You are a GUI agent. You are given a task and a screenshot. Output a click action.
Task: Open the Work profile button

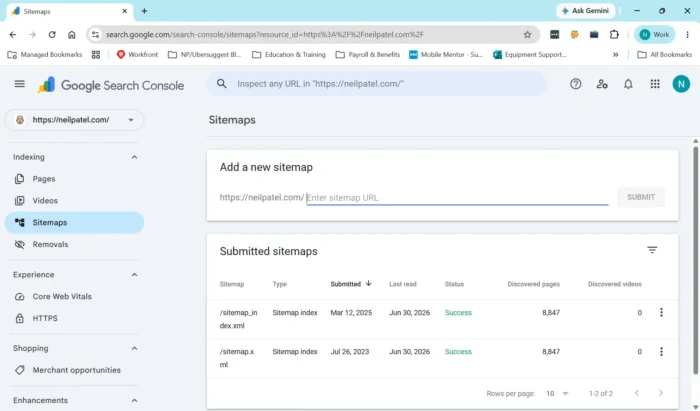[654, 34]
